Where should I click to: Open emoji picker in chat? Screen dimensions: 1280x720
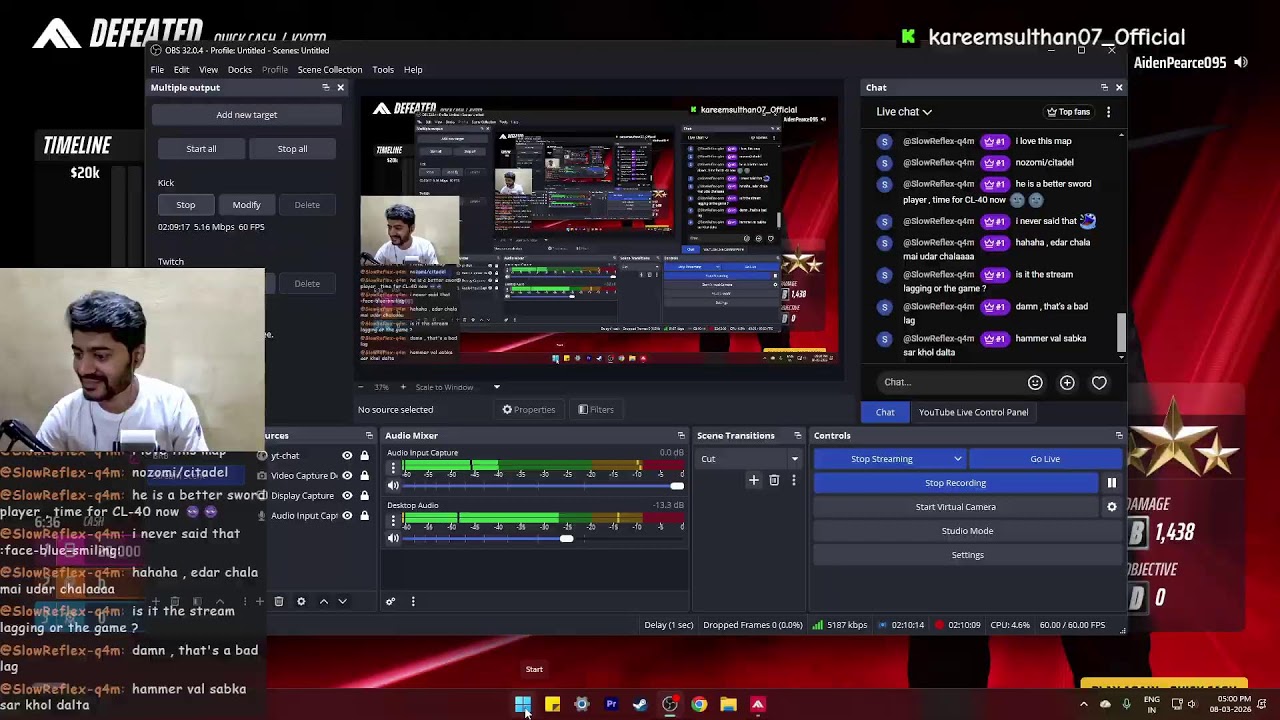coord(1035,382)
